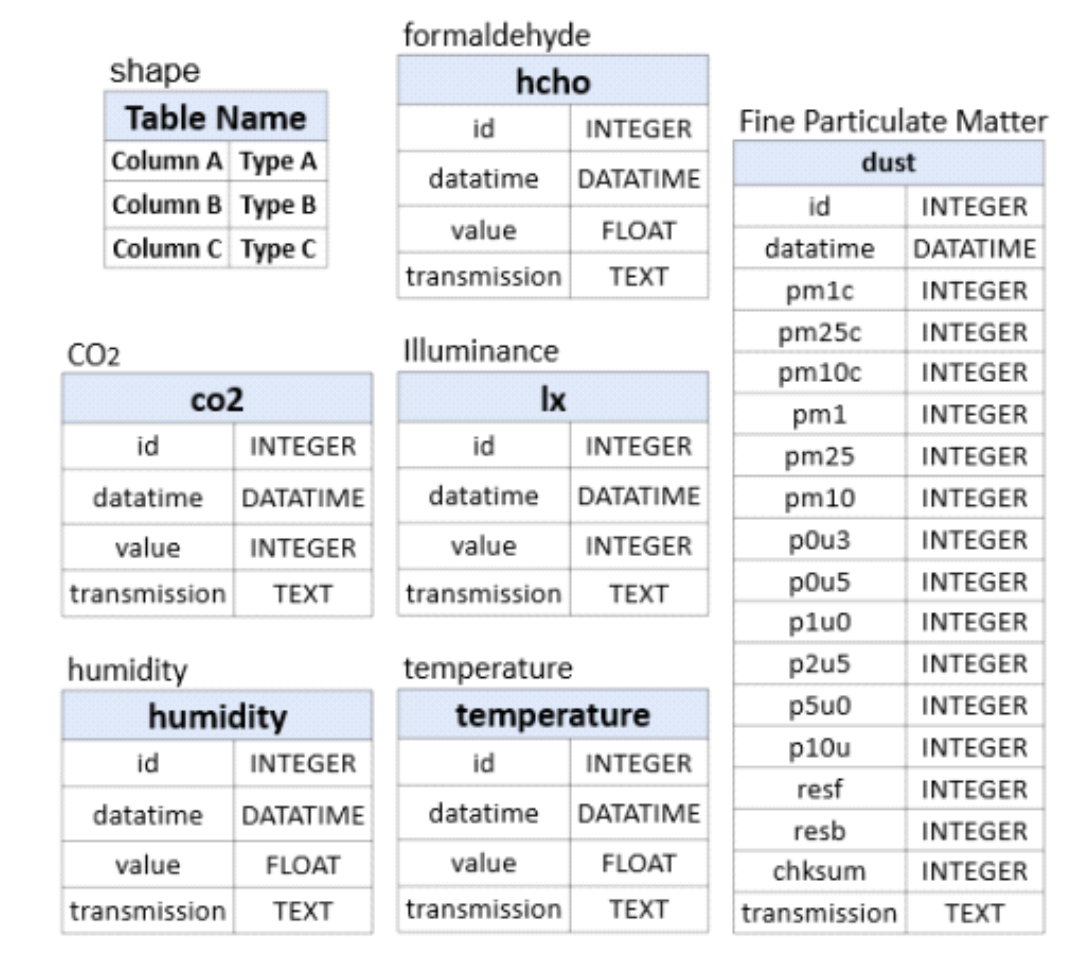Select the dust table header

[888, 164]
